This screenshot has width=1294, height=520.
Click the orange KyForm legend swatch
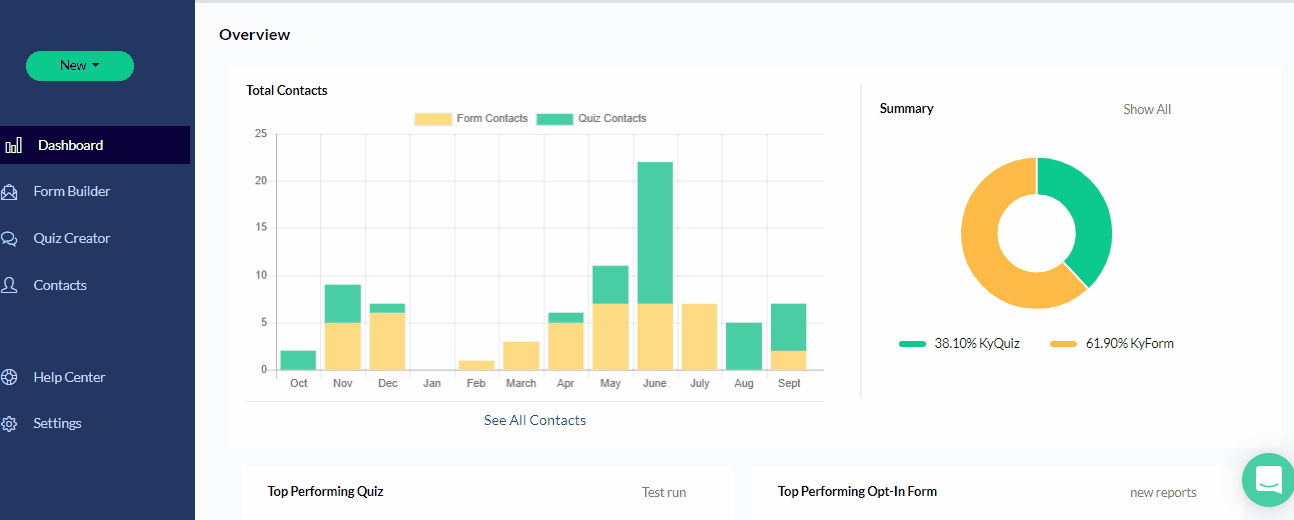click(1063, 344)
